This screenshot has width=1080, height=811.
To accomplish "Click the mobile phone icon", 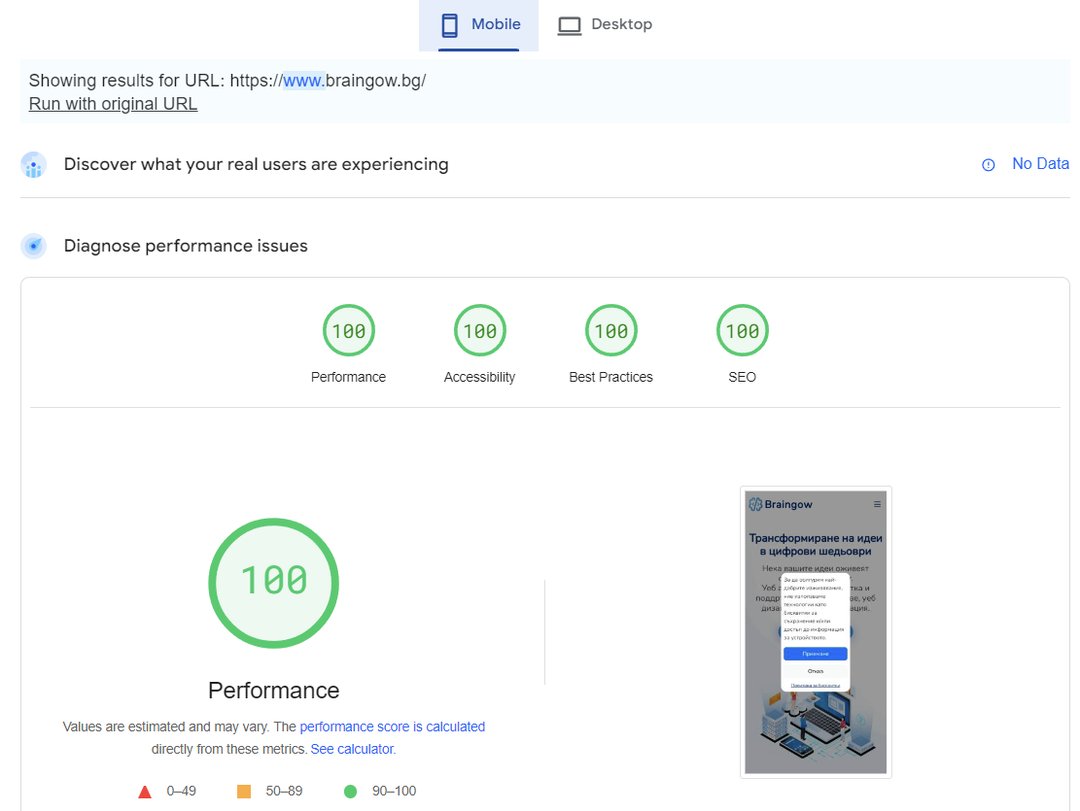I will pyautogui.click(x=449, y=25).
